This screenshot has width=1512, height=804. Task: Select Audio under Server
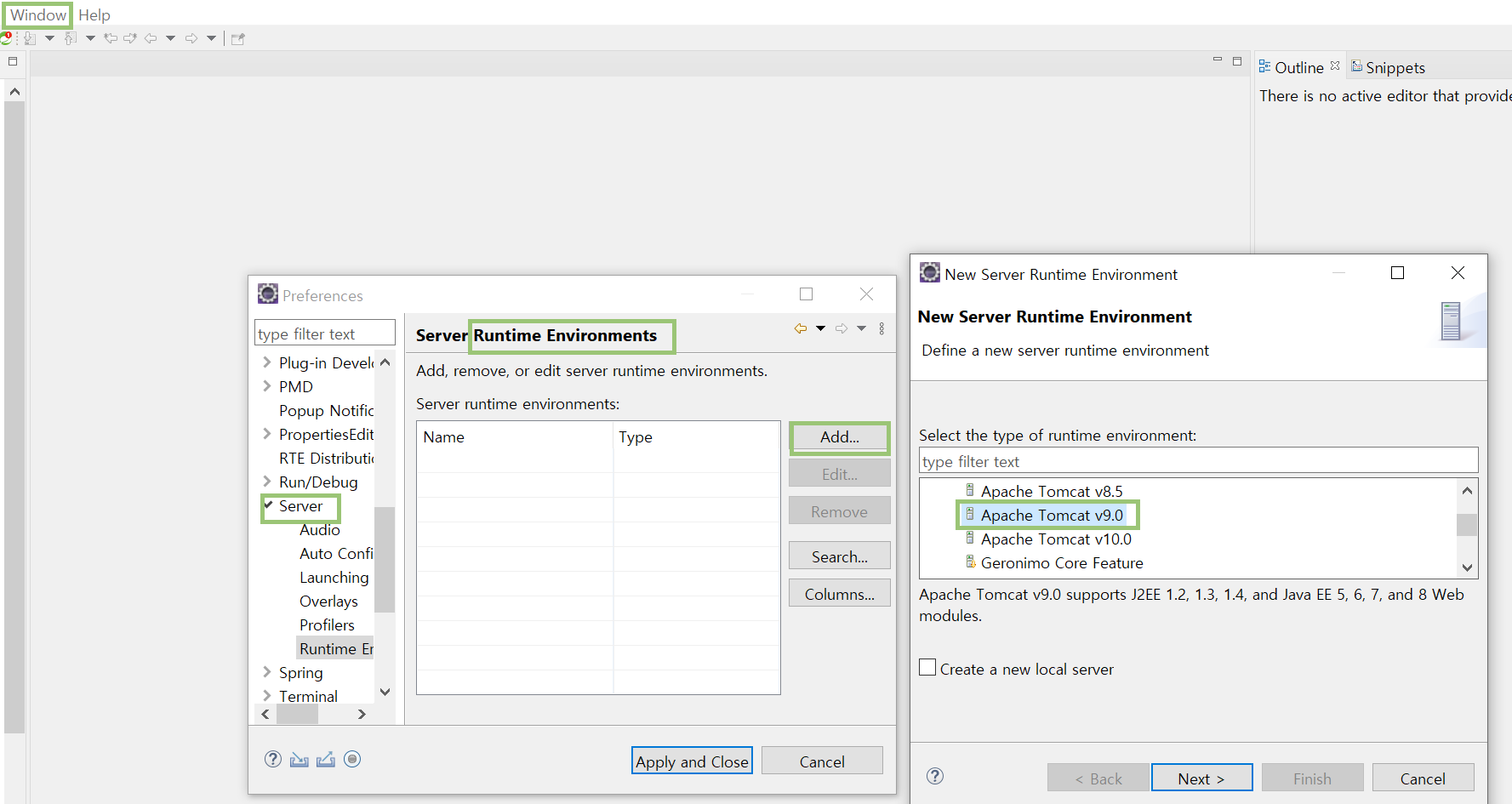tap(320, 529)
